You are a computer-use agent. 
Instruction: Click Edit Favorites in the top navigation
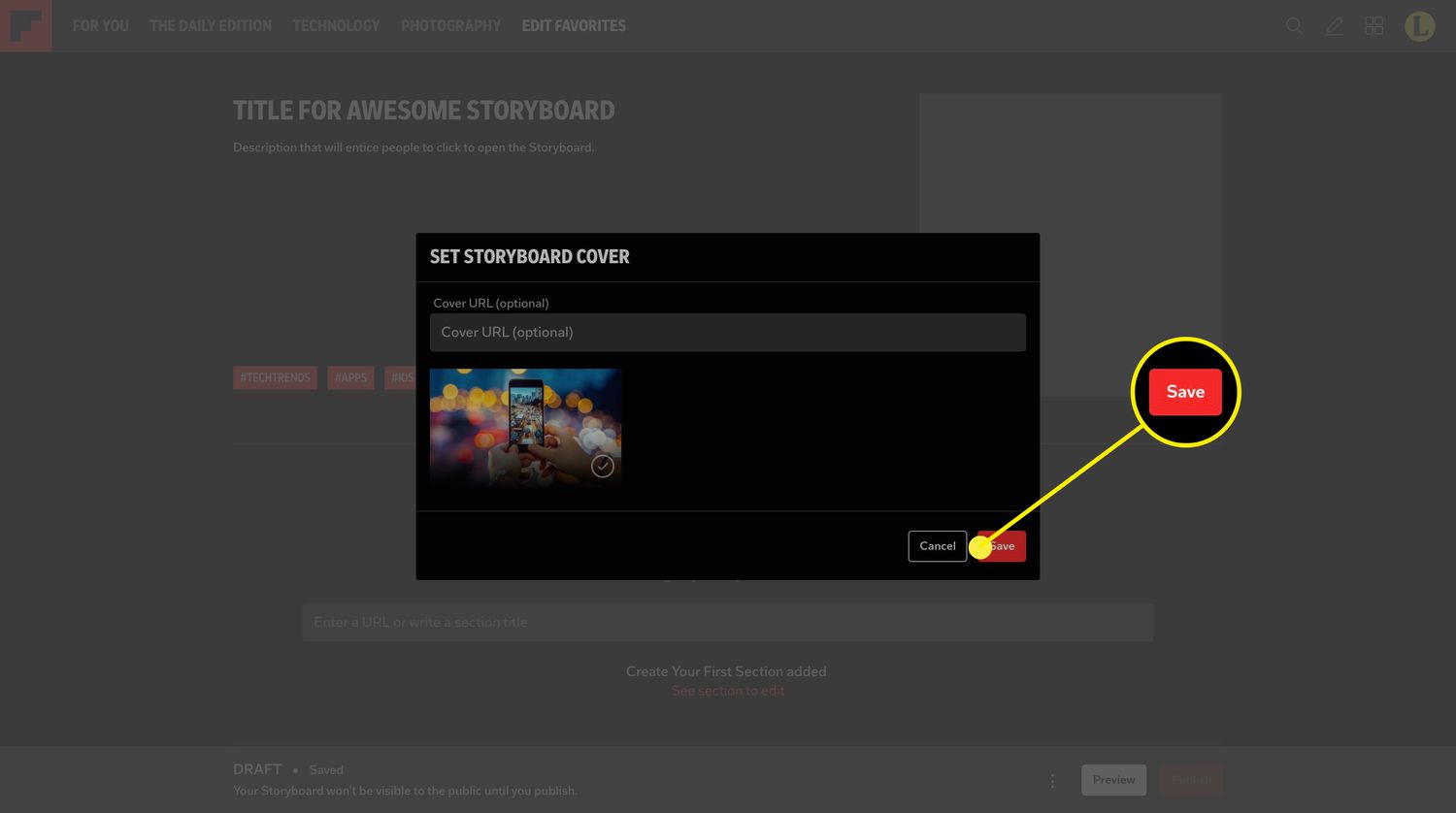coord(574,26)
